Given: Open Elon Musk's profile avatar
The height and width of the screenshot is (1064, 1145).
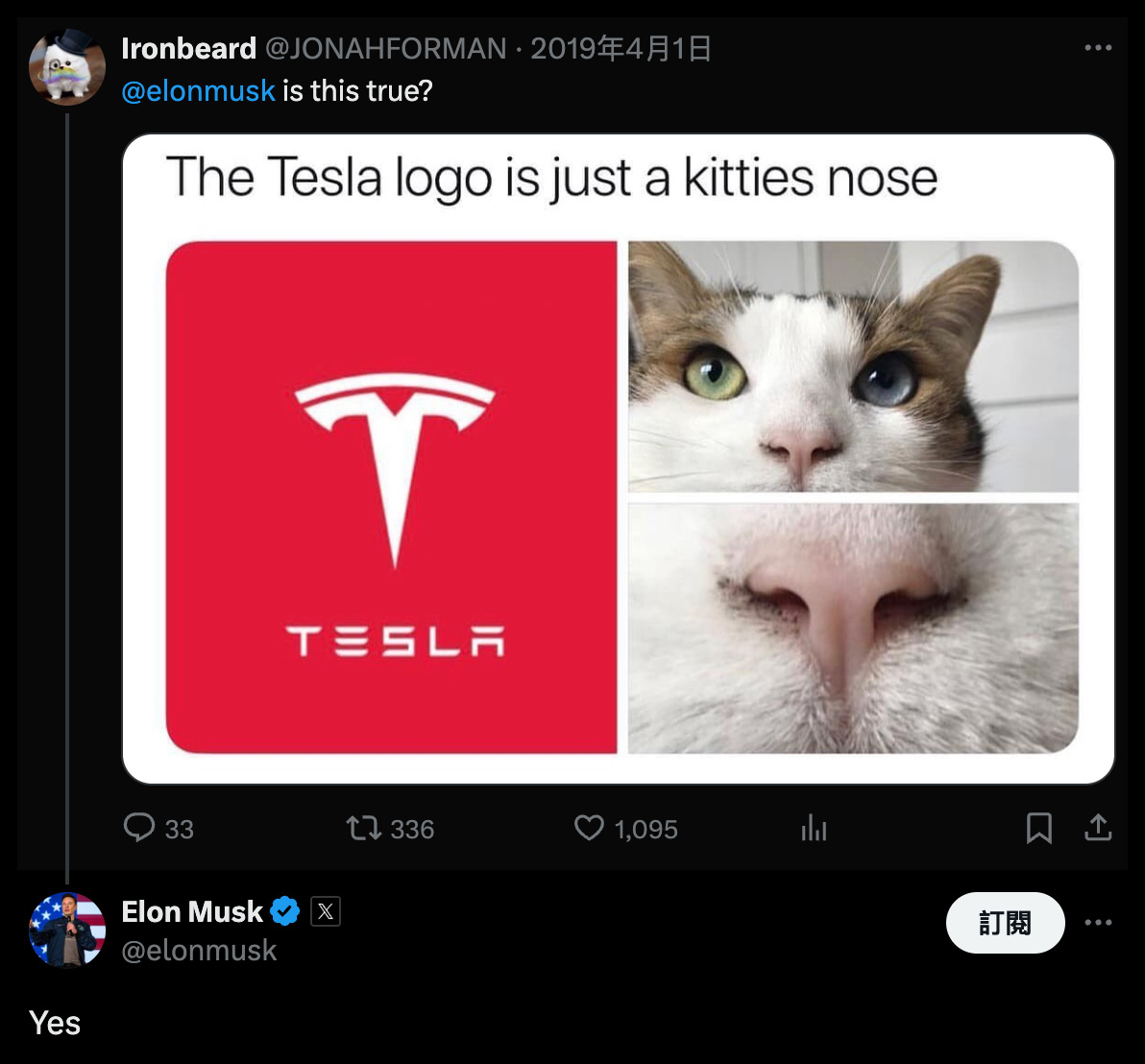Looking at the screenshot, I should click(67, 931).
